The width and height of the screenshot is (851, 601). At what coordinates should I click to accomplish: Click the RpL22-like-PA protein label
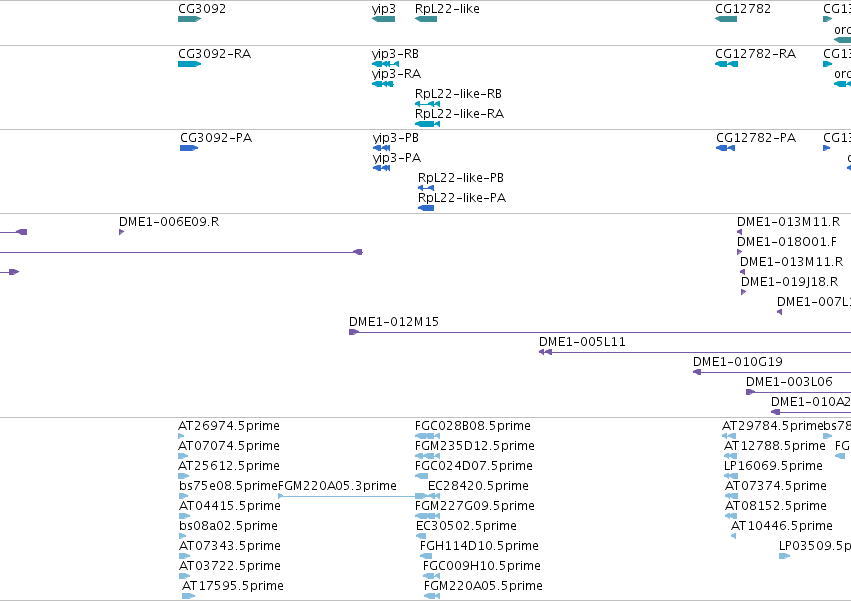coord(462,198)
